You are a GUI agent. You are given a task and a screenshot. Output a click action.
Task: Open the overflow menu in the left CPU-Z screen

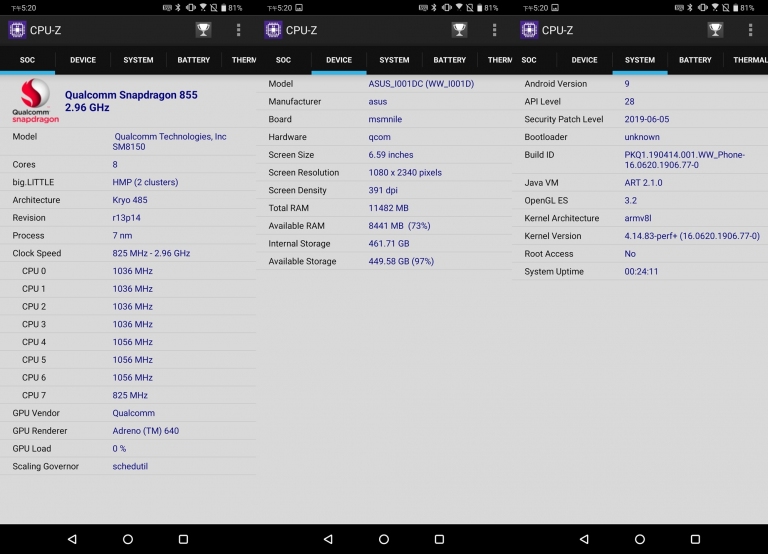(x=239, y=30)
